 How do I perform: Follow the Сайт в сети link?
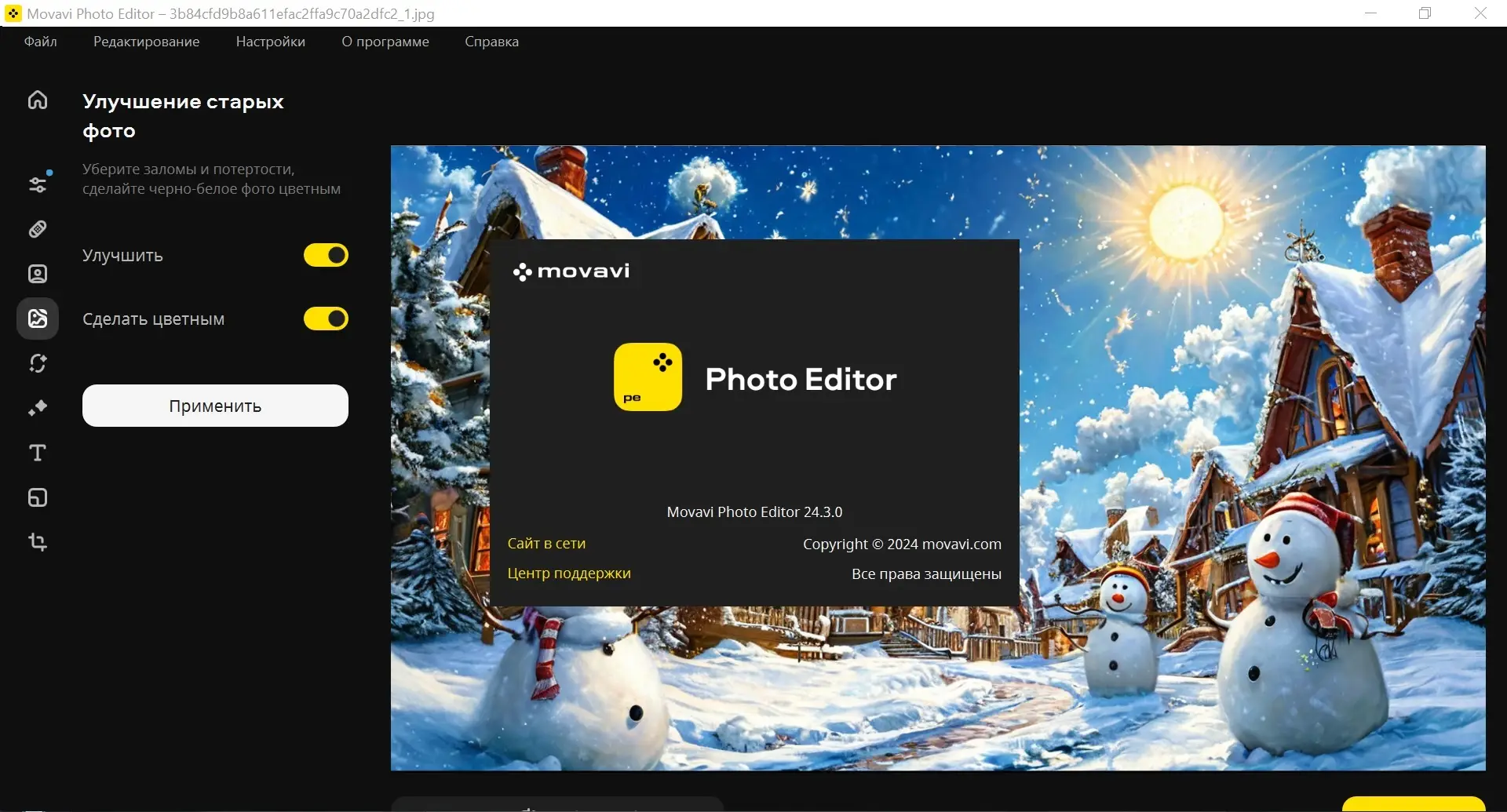click(546, 544)
